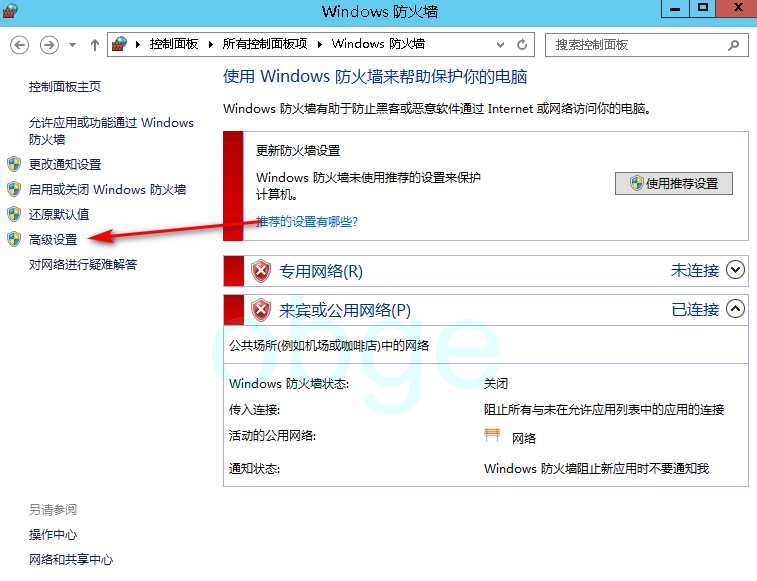This screenshot has height=581, width=757.
Task: Open 高级设置 link
Action: [x=53, y=239]
